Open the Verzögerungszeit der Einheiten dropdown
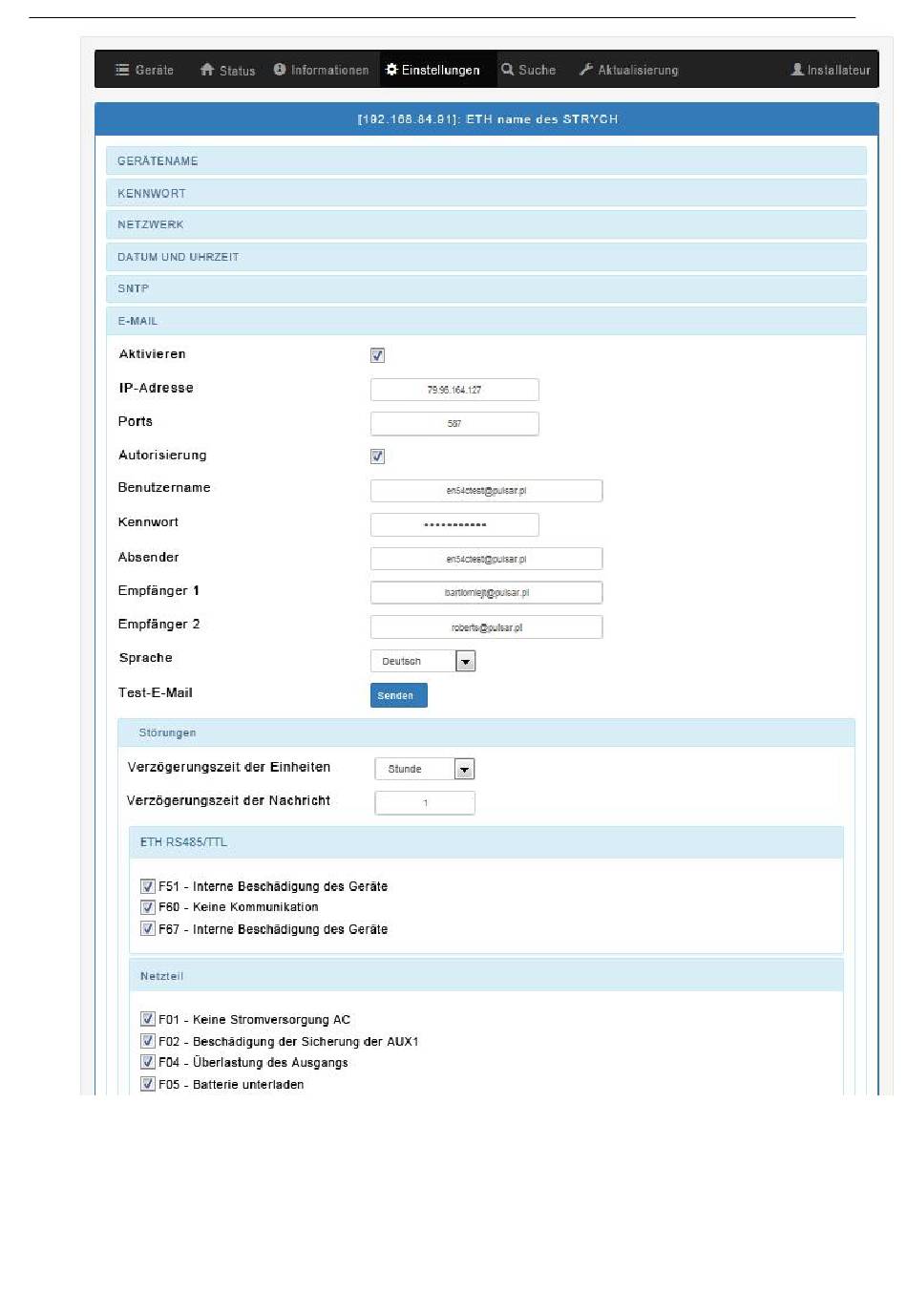907x1316 pixels. [x=425, y=769]
